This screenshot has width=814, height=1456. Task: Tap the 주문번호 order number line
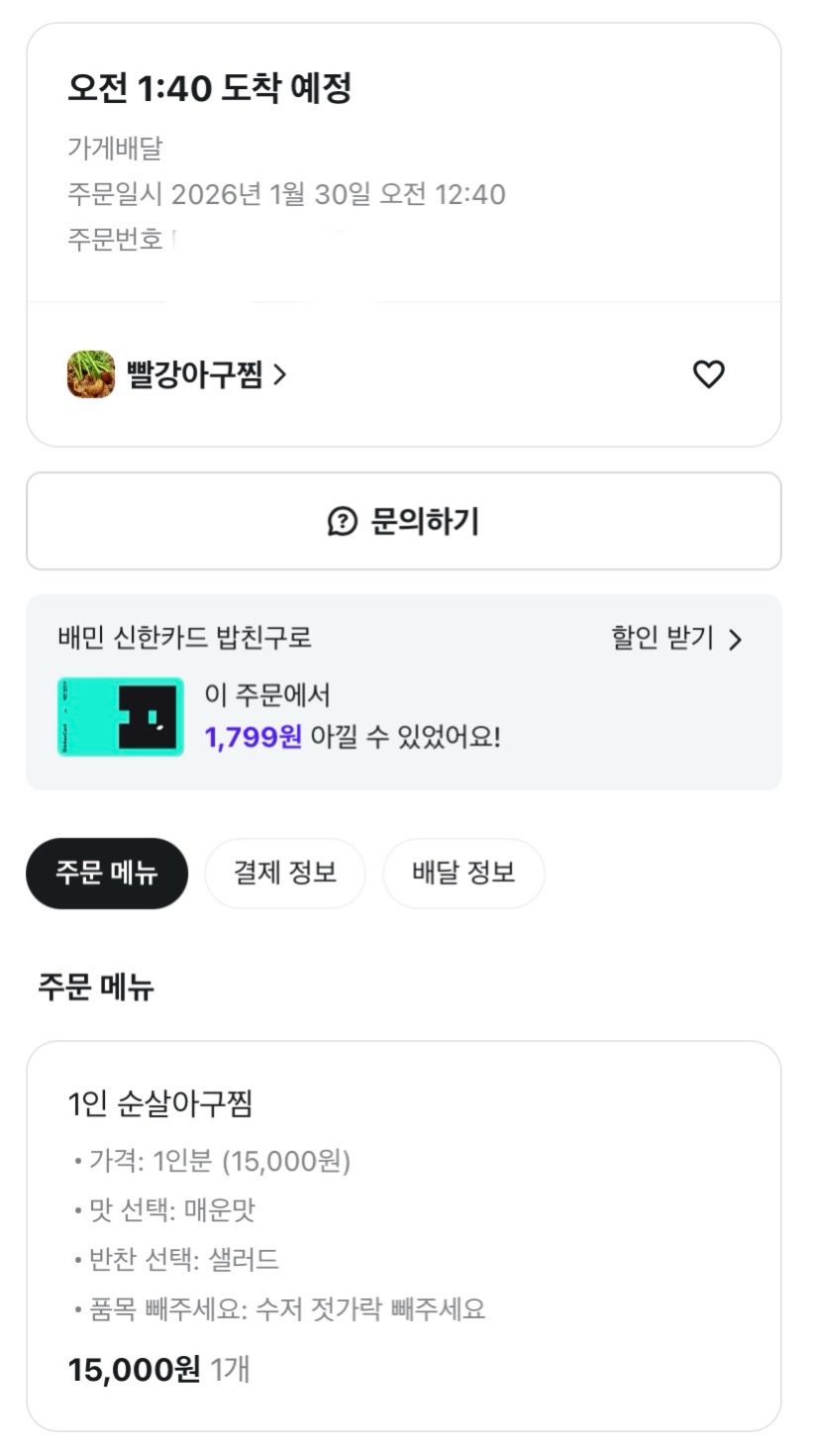119,240
